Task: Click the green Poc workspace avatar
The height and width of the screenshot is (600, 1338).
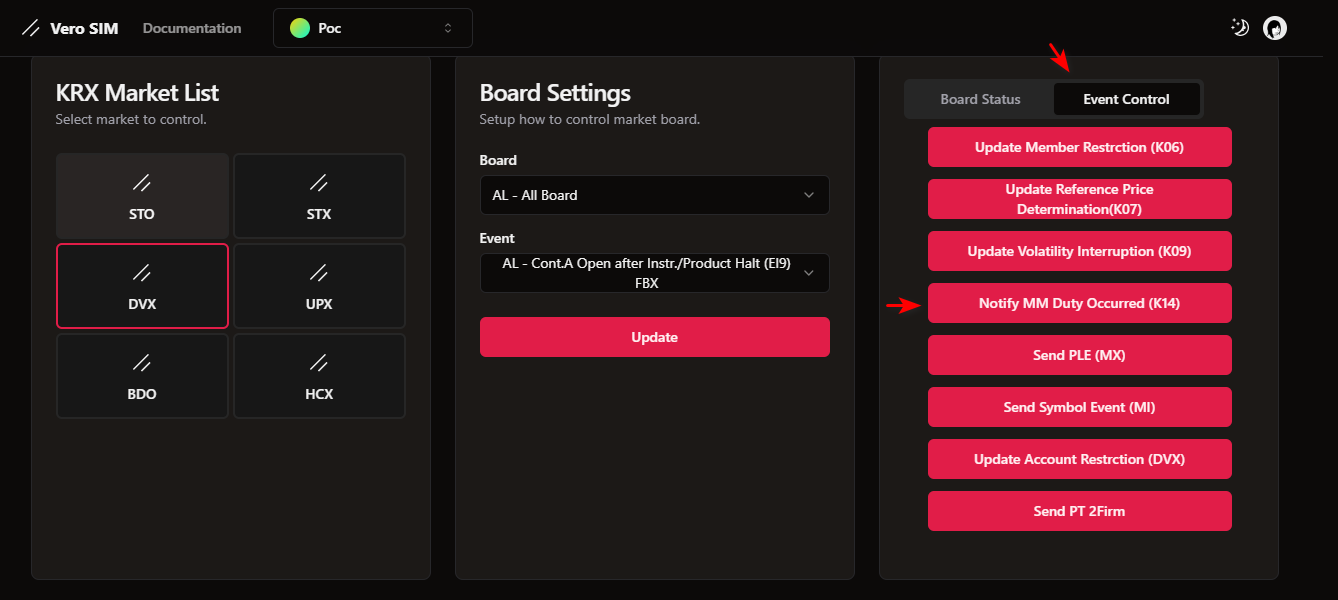Action: tap(300, 28)
